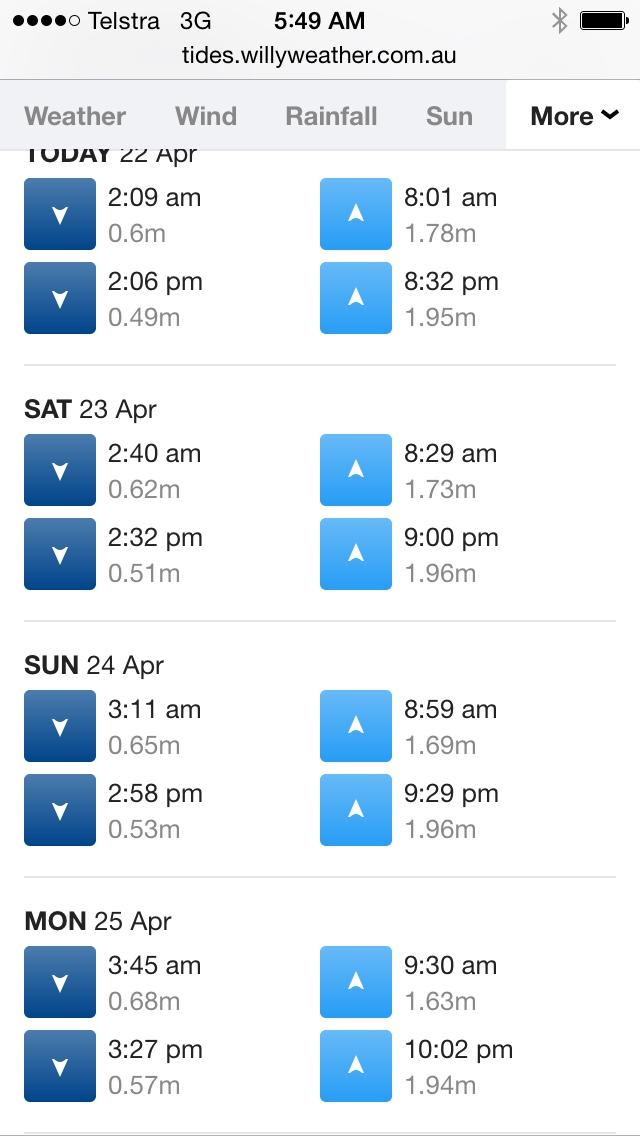Go to the Rainfall tab

(331, 116)
